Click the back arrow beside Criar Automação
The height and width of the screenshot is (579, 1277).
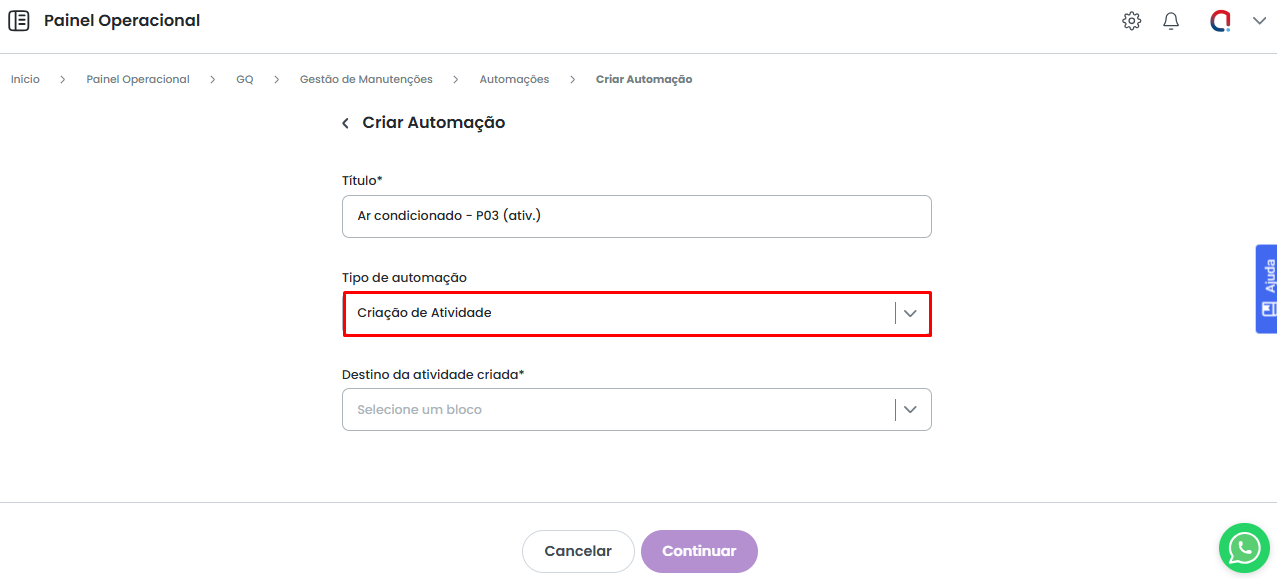[346, 123]
